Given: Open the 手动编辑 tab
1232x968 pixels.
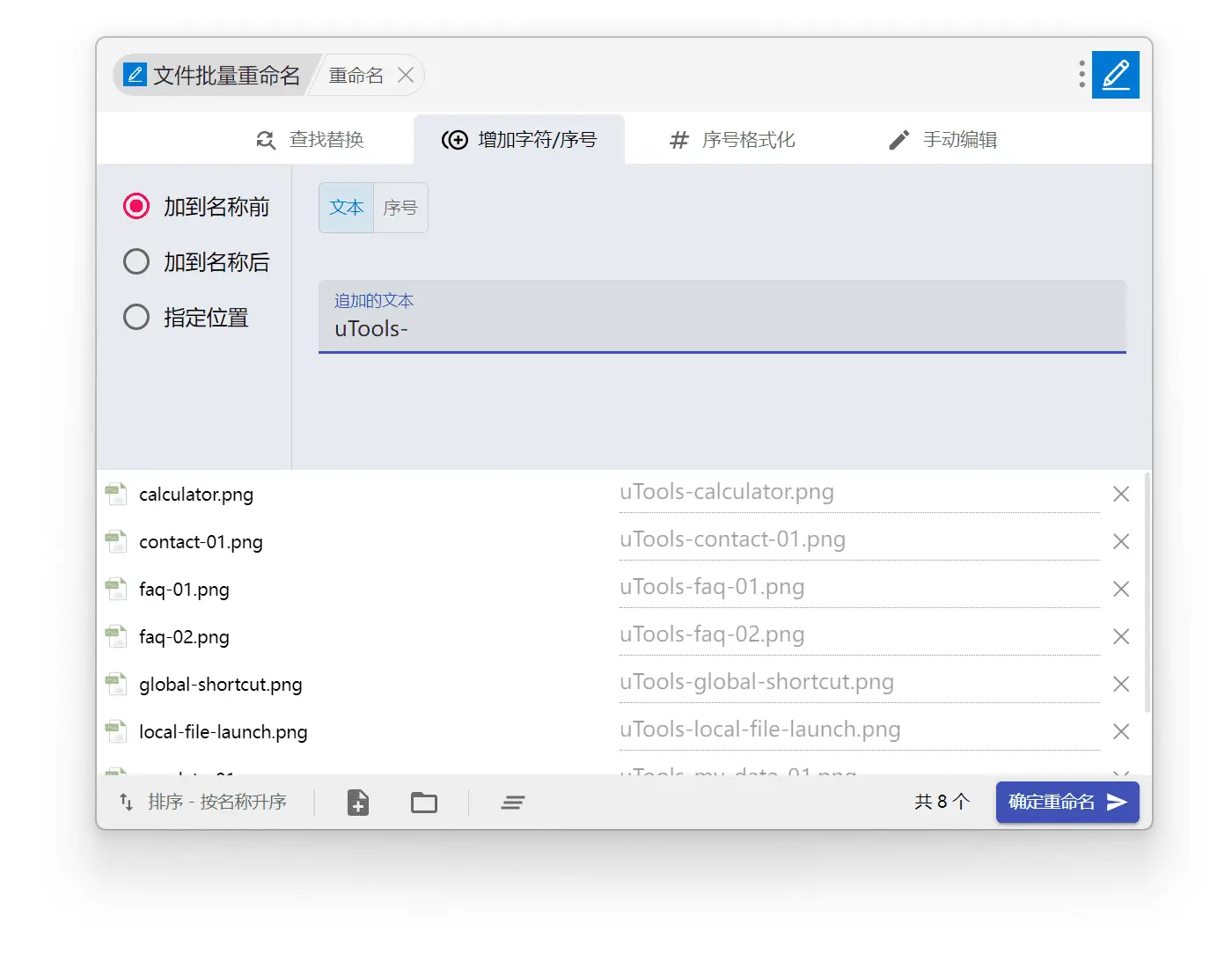Looking at the screenshot, I should 942,140.
